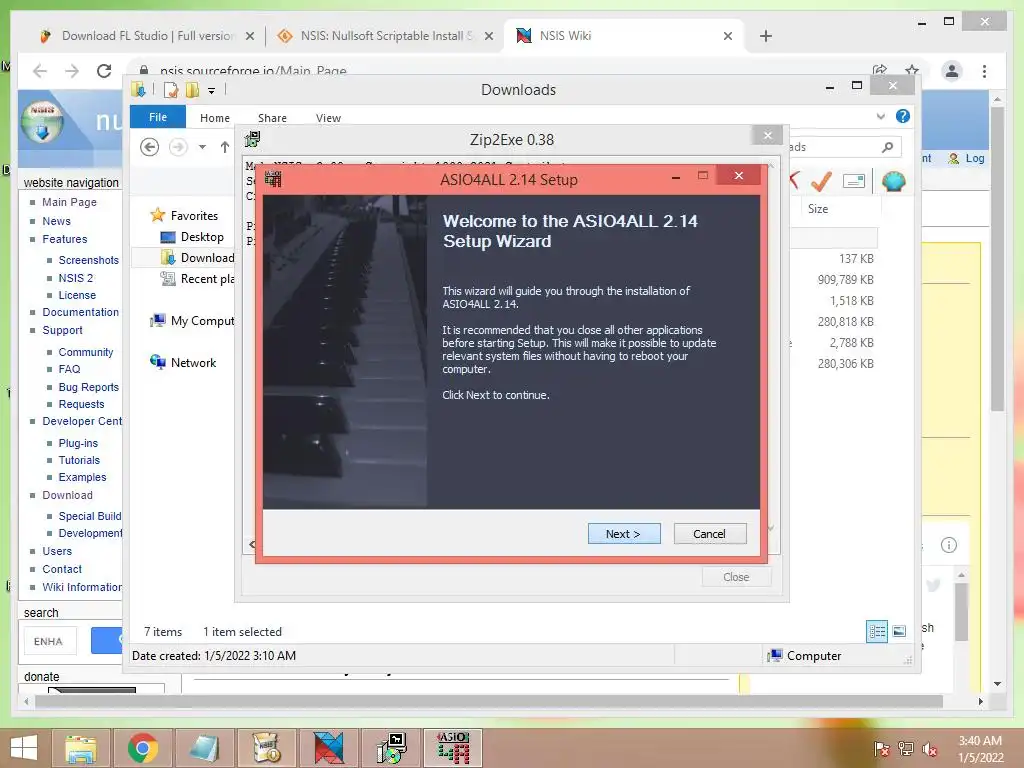Select the 137 KB file row

click(856, 259)
